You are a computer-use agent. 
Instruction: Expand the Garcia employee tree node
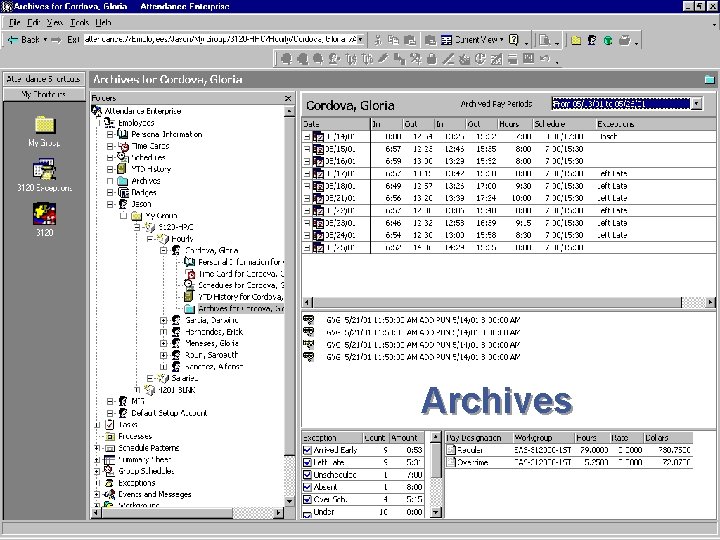click(163, 320)
